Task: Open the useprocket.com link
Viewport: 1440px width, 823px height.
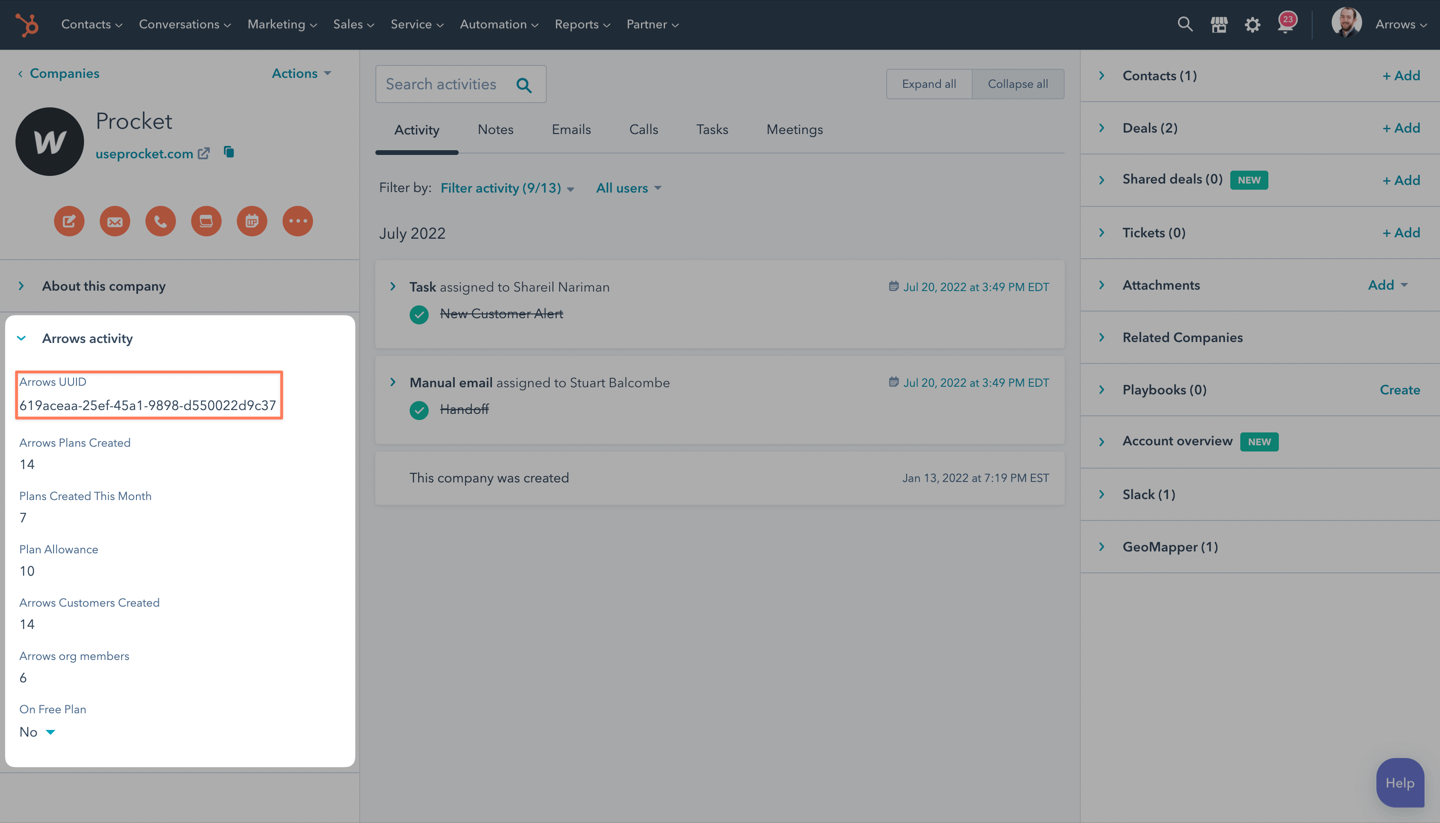Action: [144, 153]
